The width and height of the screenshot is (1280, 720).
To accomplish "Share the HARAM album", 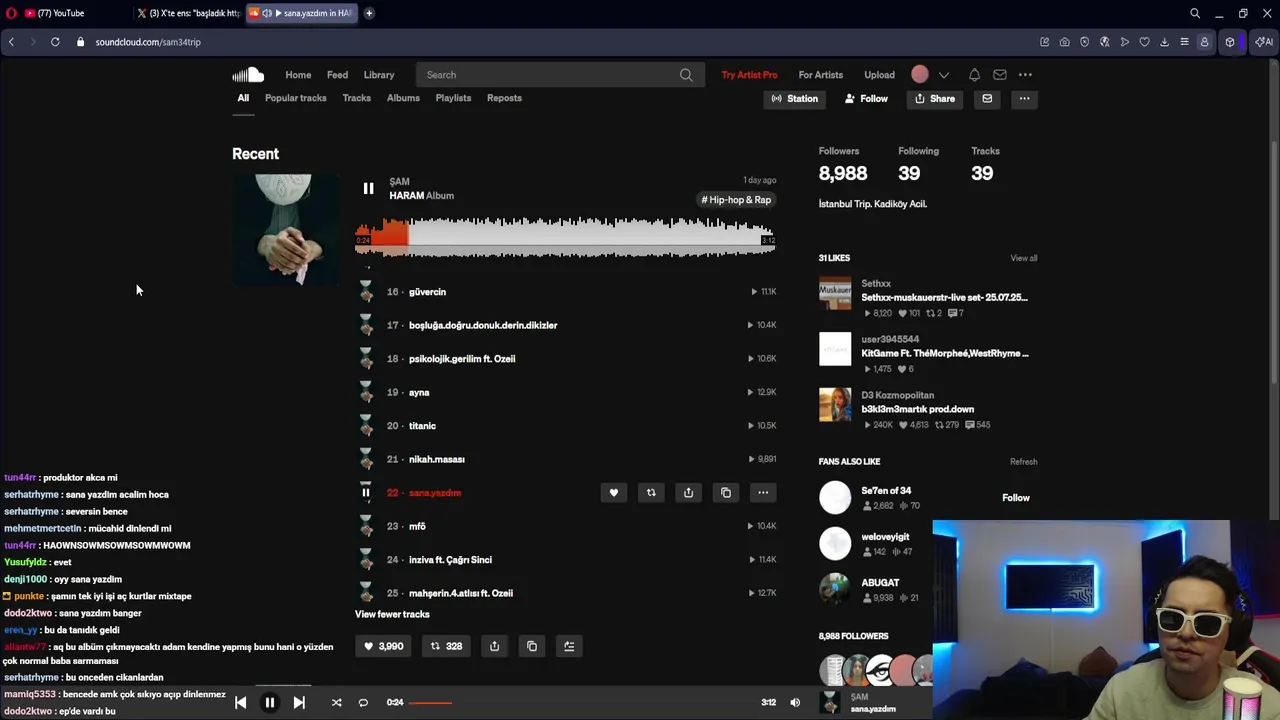I will 494,646.
